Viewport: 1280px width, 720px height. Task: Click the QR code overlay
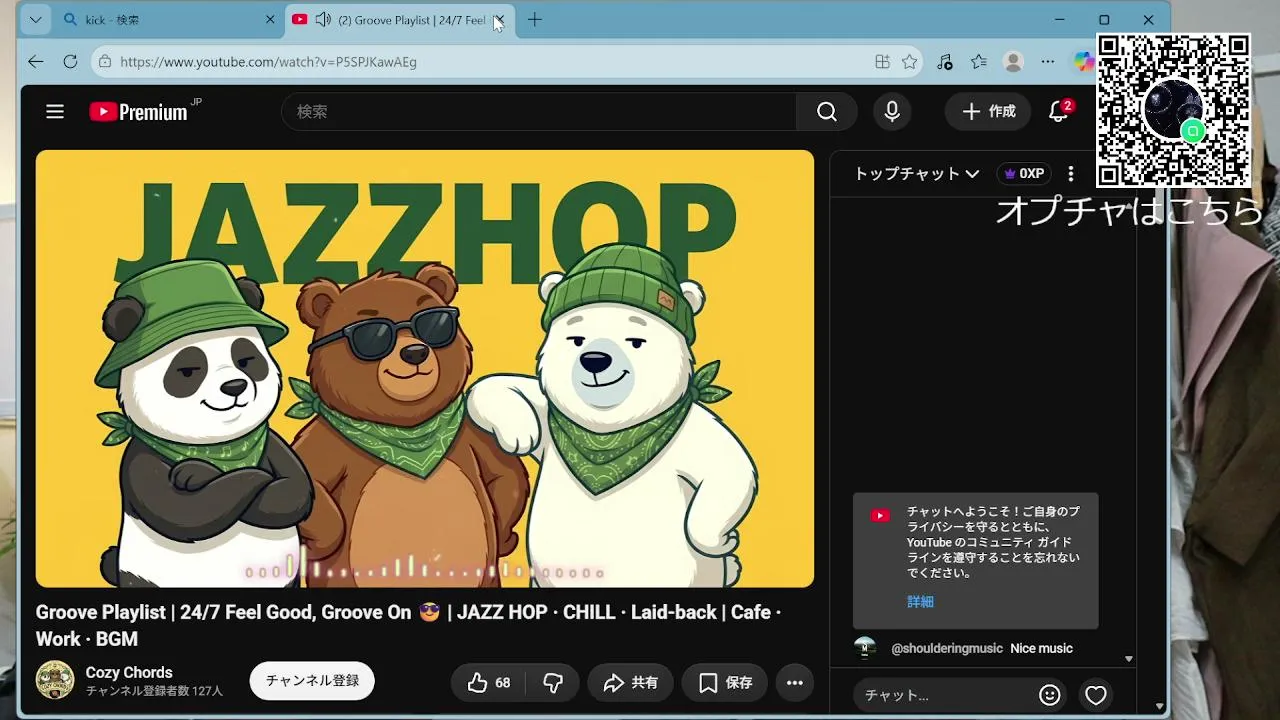1173,110
